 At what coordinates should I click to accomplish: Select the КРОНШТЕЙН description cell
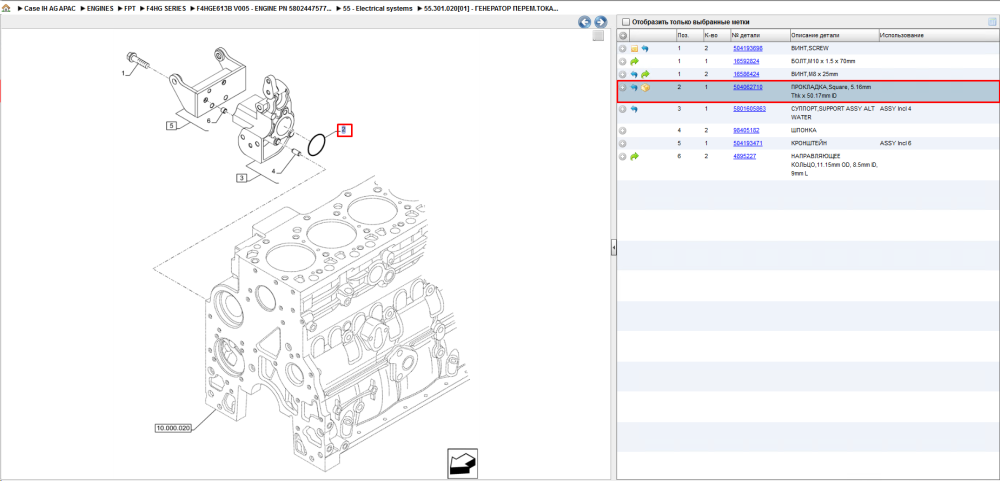809,143
